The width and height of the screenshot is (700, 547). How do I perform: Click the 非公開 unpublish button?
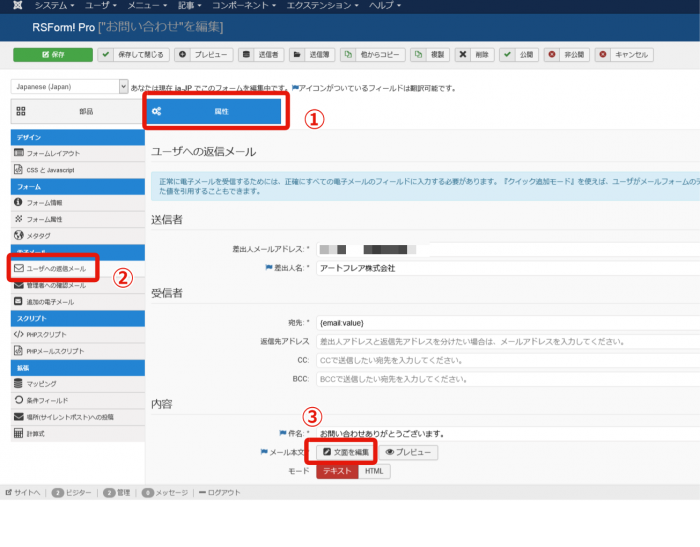pyautogui.click(x=567, y=54)
